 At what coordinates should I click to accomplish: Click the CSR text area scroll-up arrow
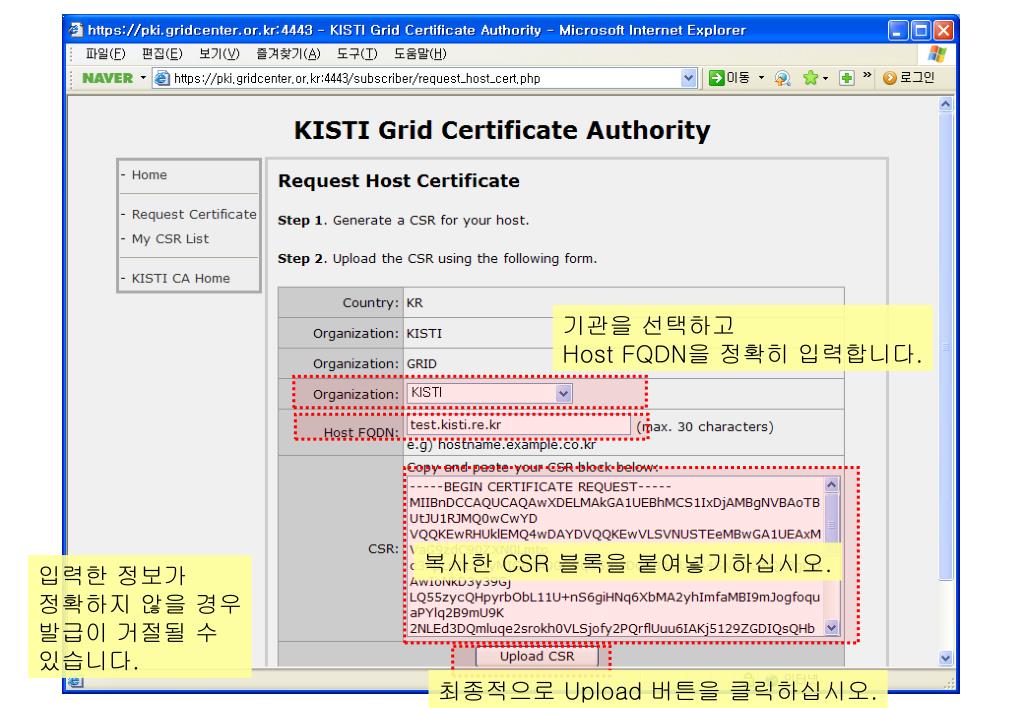(x=831, y=485)
